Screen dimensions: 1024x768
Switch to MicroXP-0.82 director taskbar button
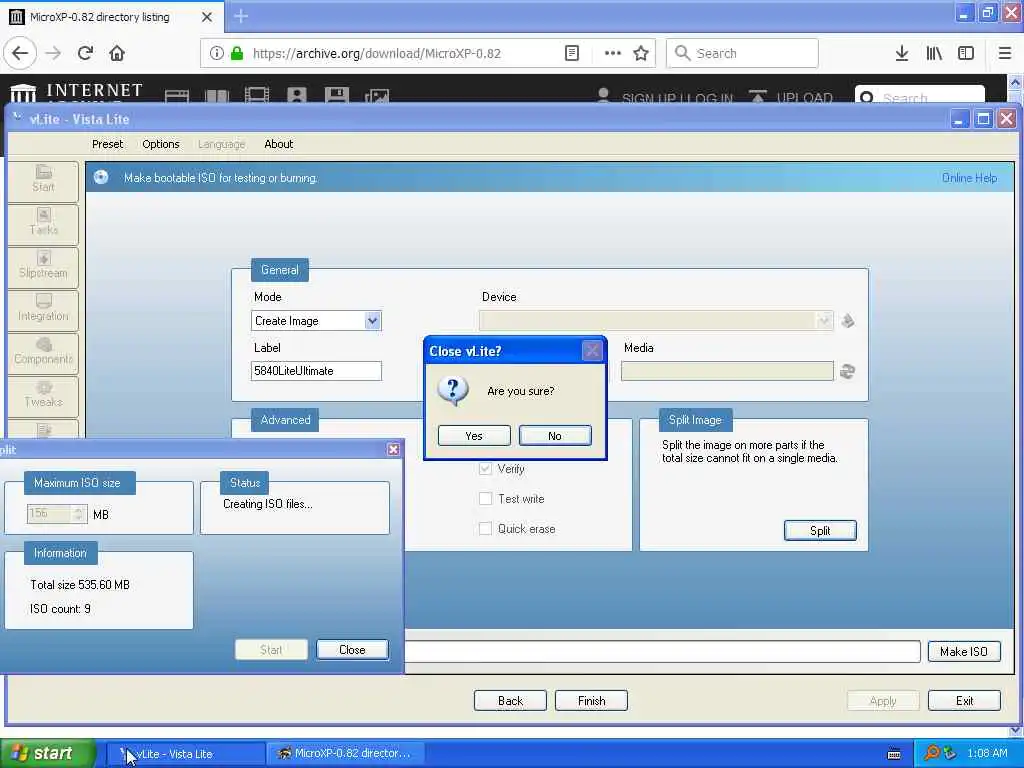tap(346, 754)
